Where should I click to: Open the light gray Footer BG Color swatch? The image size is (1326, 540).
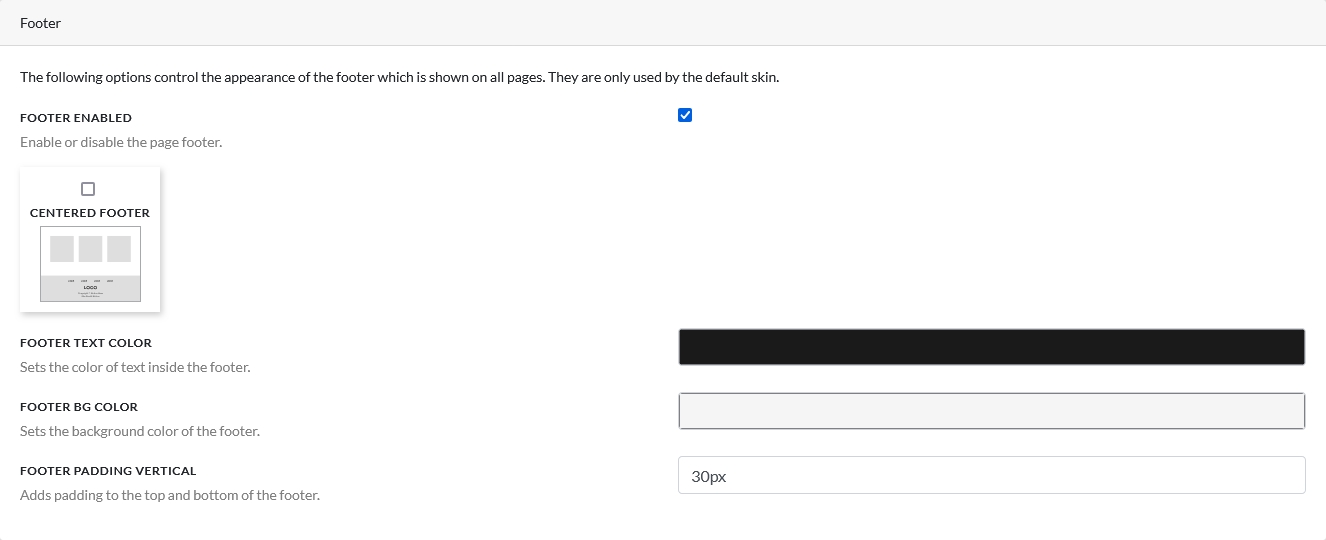click(991, 411)
